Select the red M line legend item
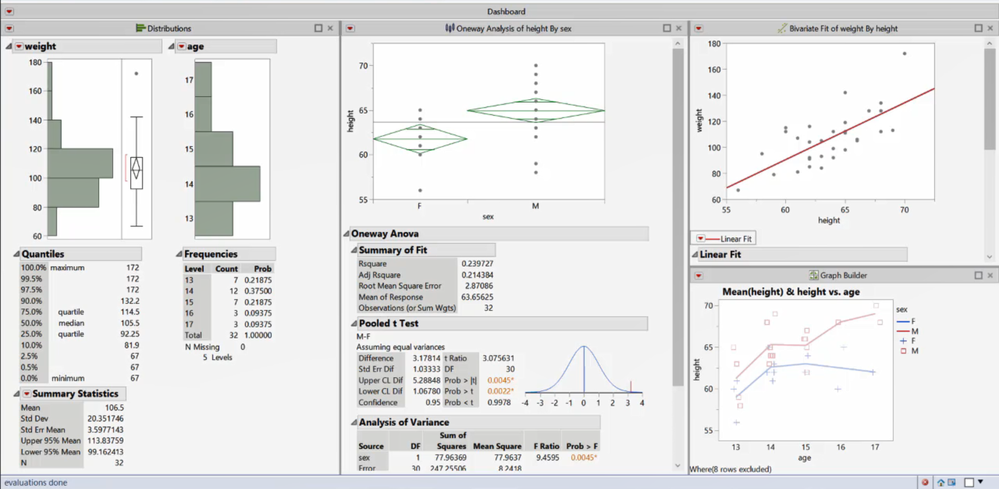The image size is (999, 489). 905,331
